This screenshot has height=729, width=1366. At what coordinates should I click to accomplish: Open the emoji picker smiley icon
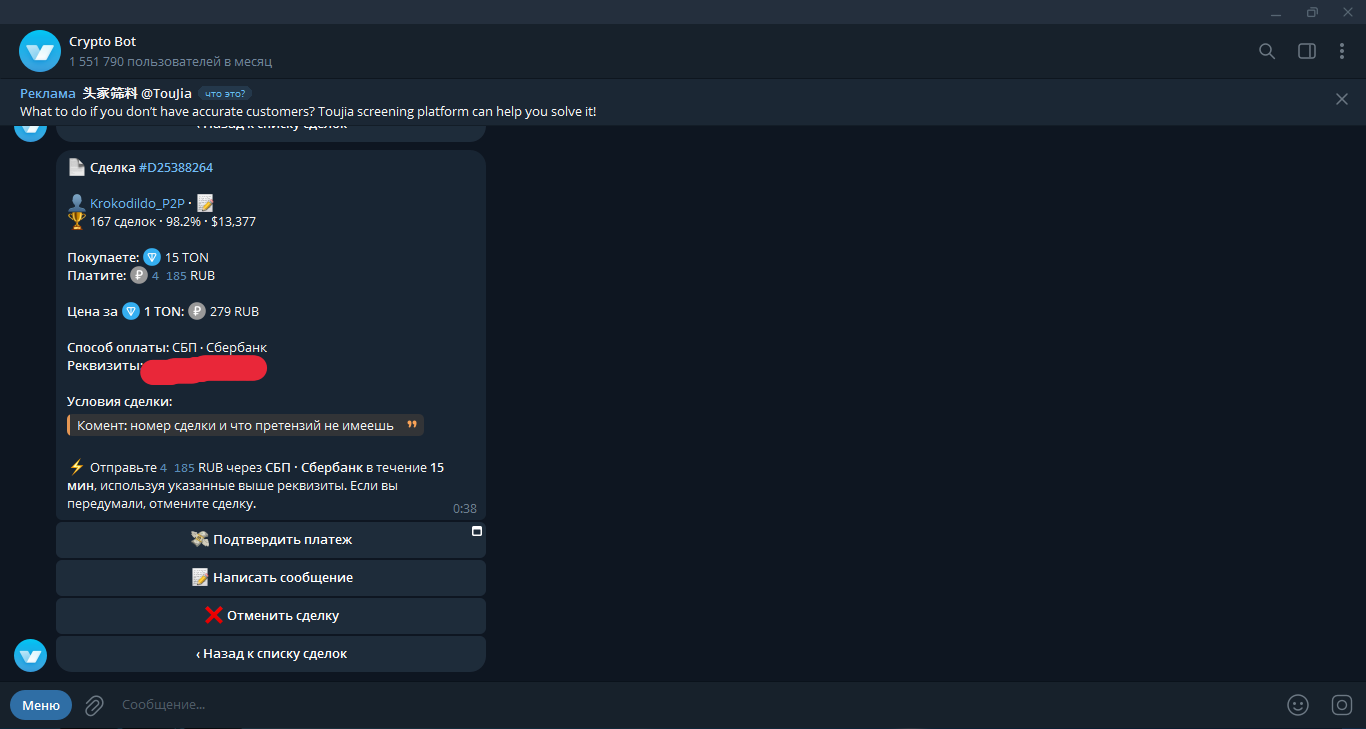click(x=1298, y=705)
